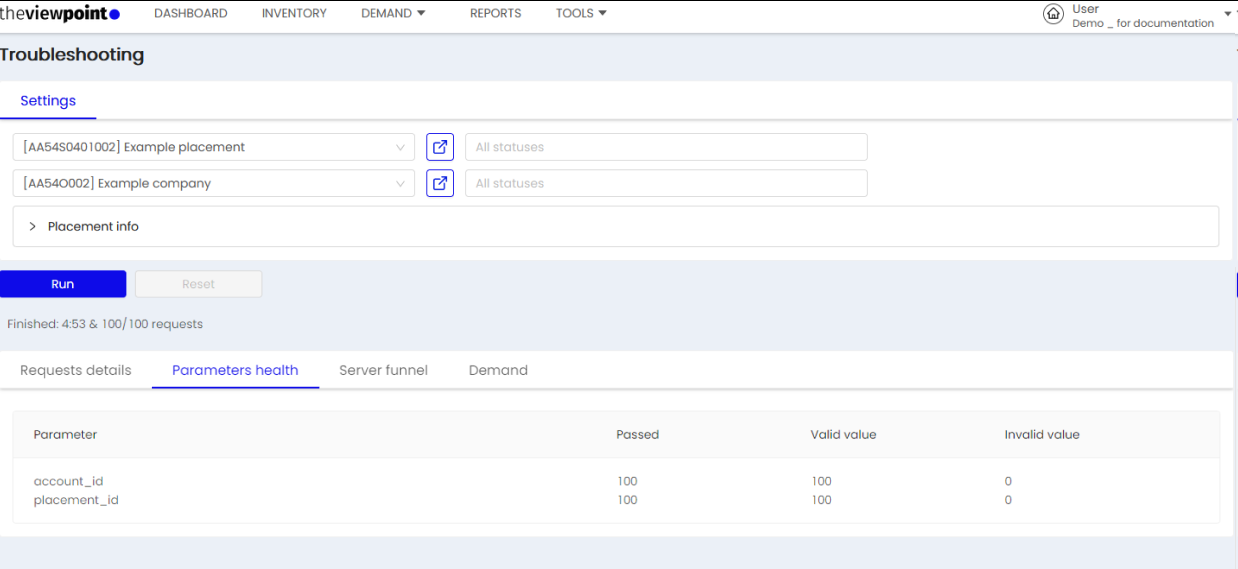Click the Reset button
Viewport: 1238px width, 569px height.
(198, 284)
